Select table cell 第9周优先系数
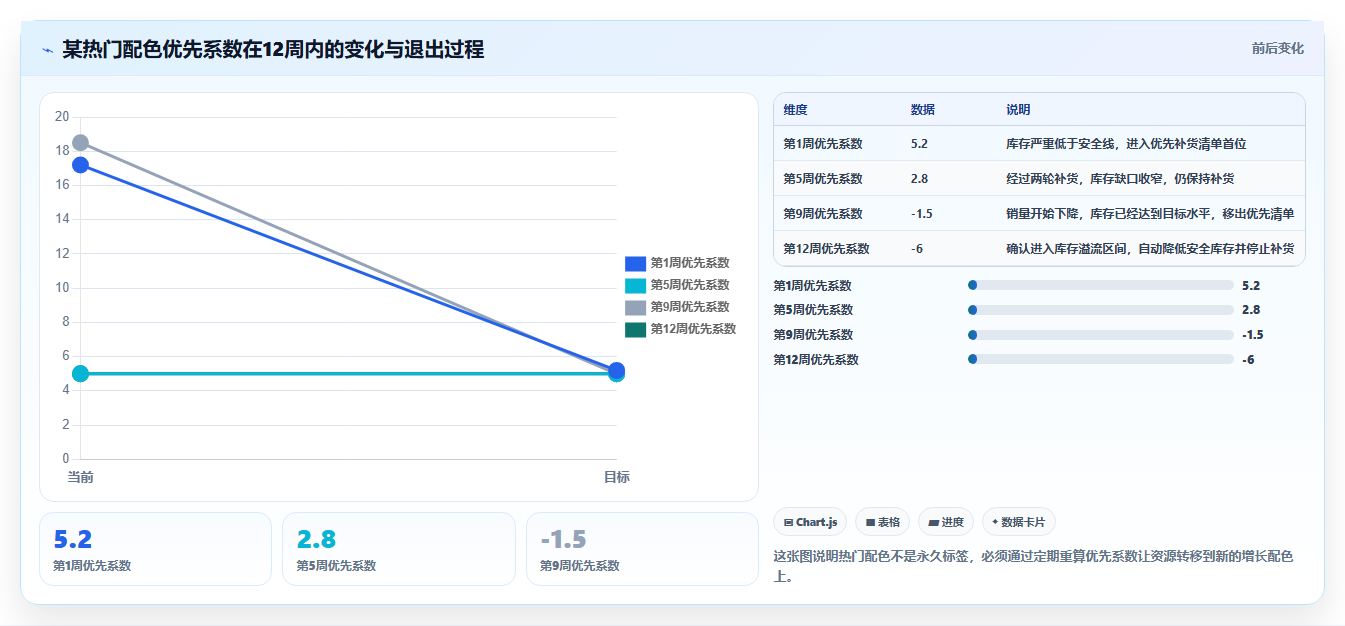Screen dimensions: 1345x626 [x=823, y=214]
